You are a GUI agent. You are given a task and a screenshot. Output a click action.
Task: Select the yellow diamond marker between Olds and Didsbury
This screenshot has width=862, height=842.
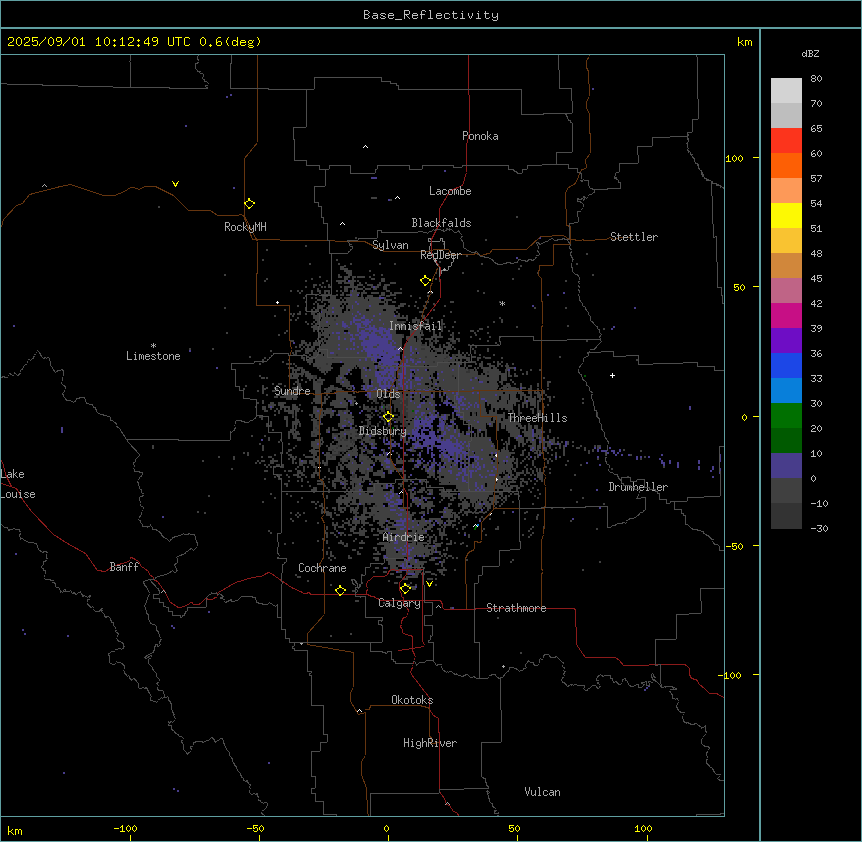pyautogui.click(x=388, y=417)
